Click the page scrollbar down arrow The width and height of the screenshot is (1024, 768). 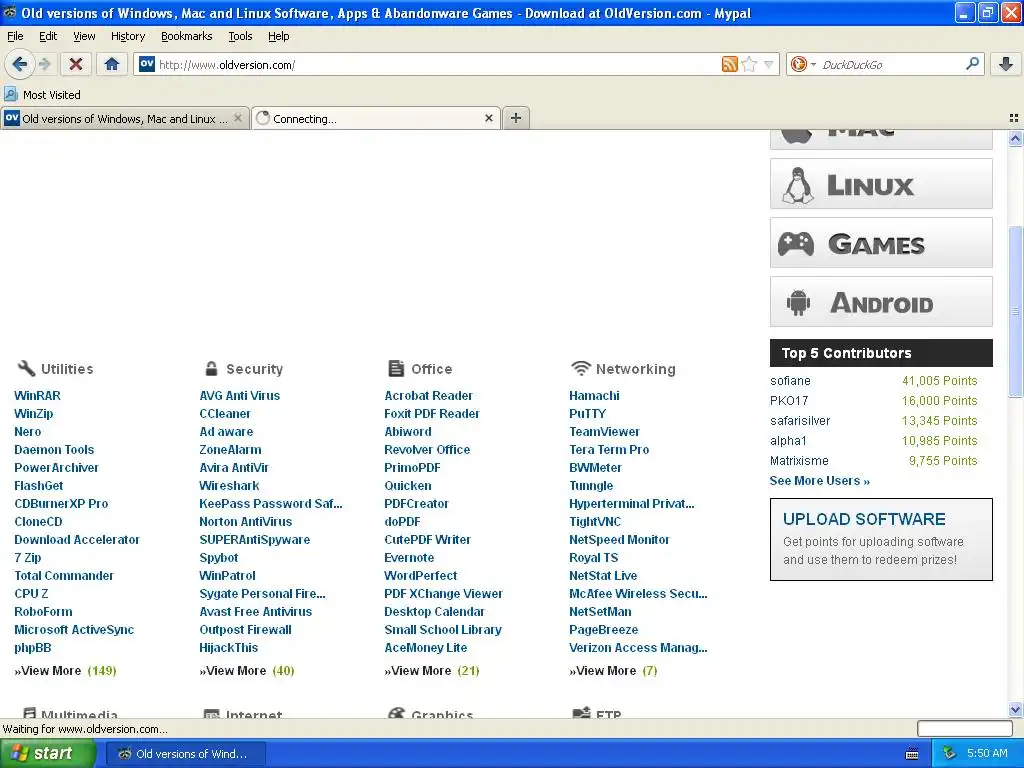pos(1015,710)
